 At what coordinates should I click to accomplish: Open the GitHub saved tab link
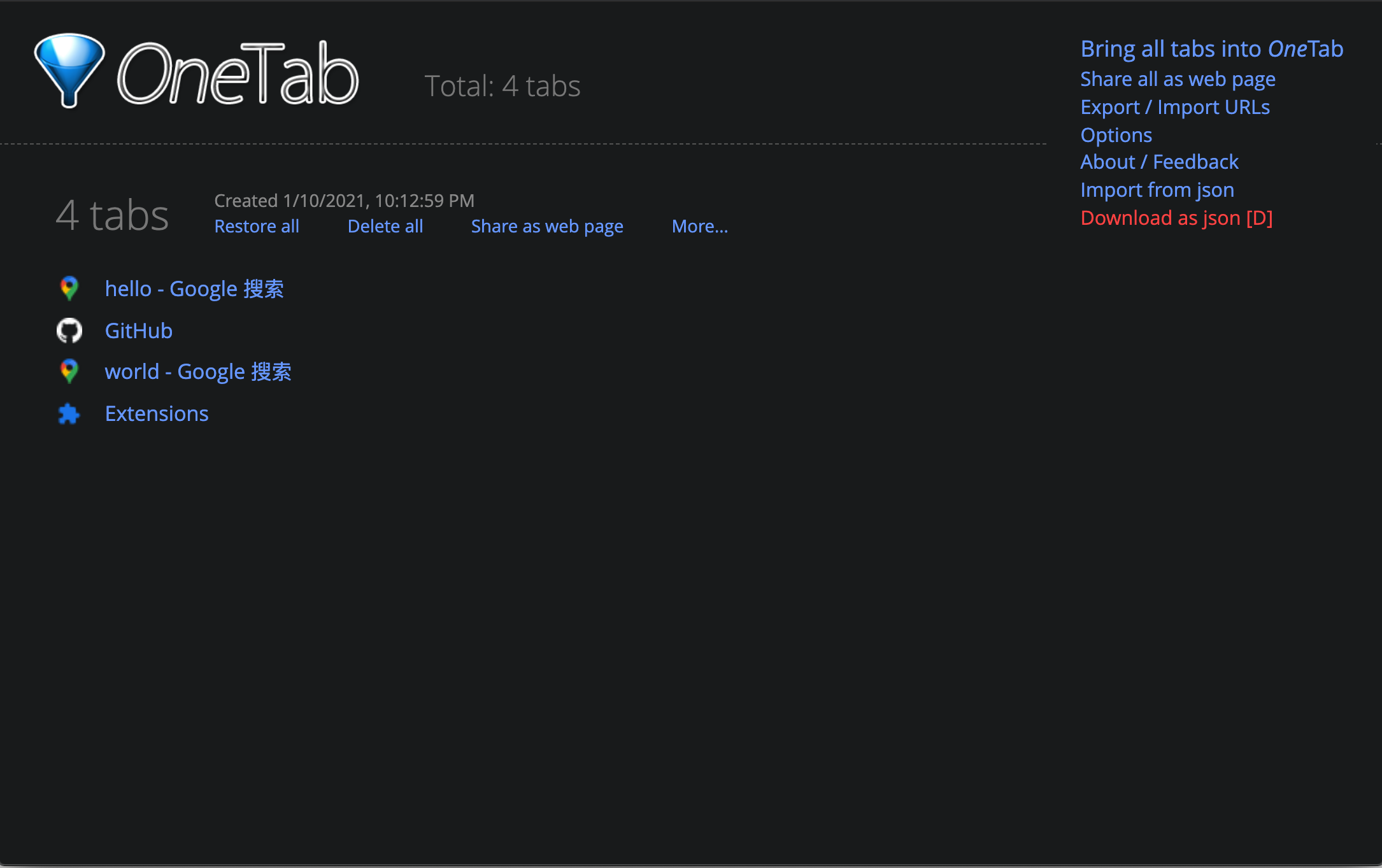[138, 331]
